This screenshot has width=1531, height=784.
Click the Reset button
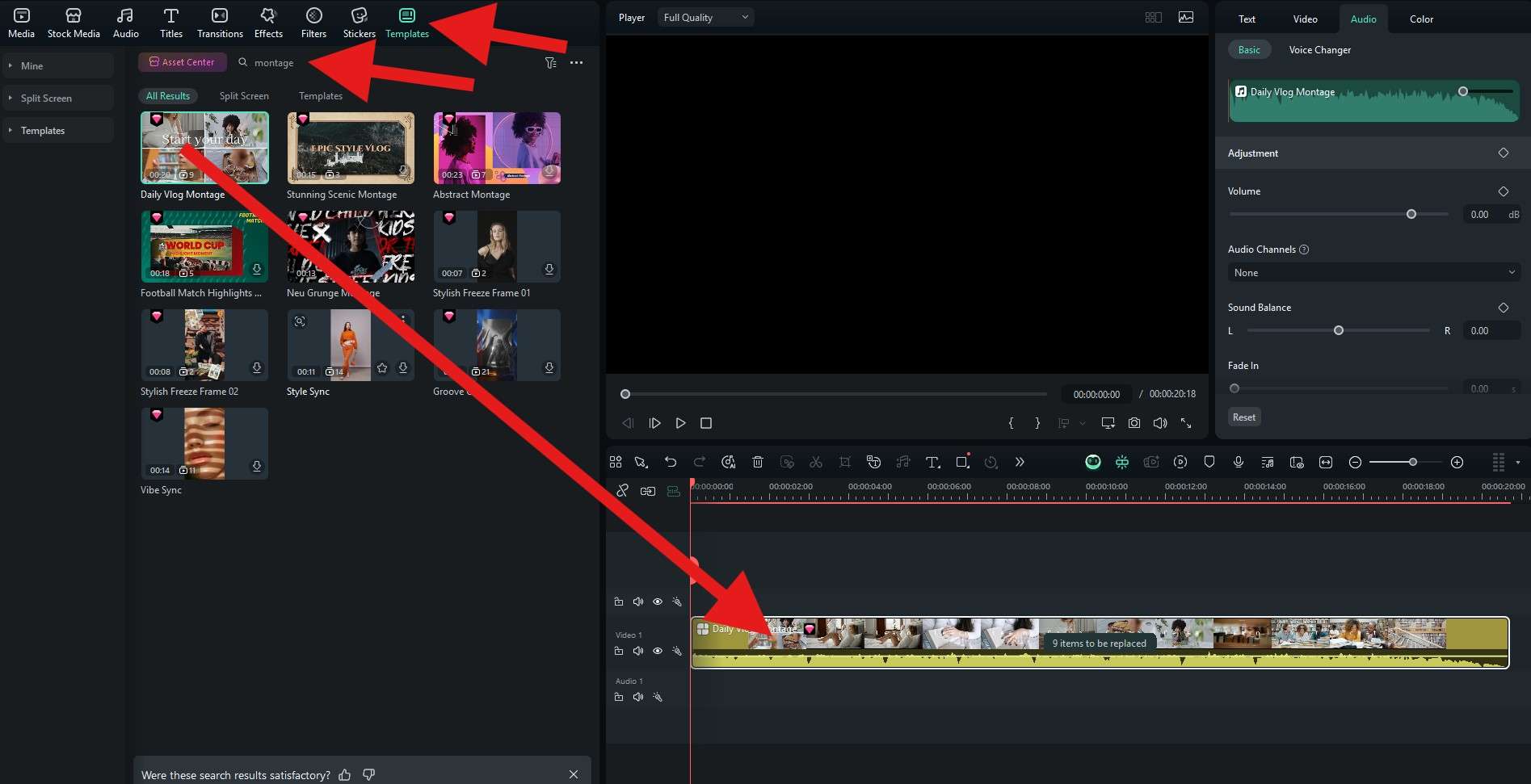[x=1243, y=417]
